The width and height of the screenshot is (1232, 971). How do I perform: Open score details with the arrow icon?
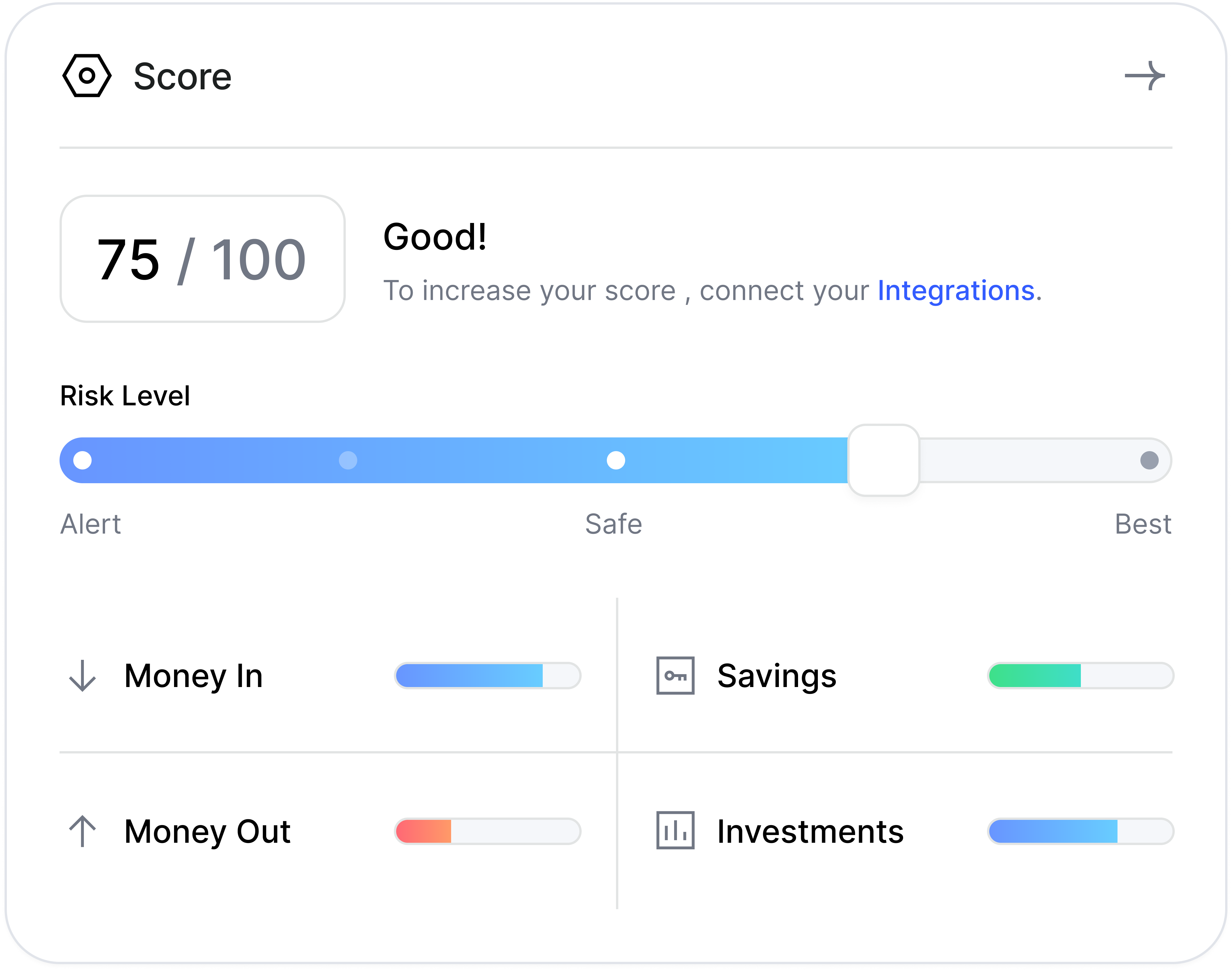[x=1144, y=76]
